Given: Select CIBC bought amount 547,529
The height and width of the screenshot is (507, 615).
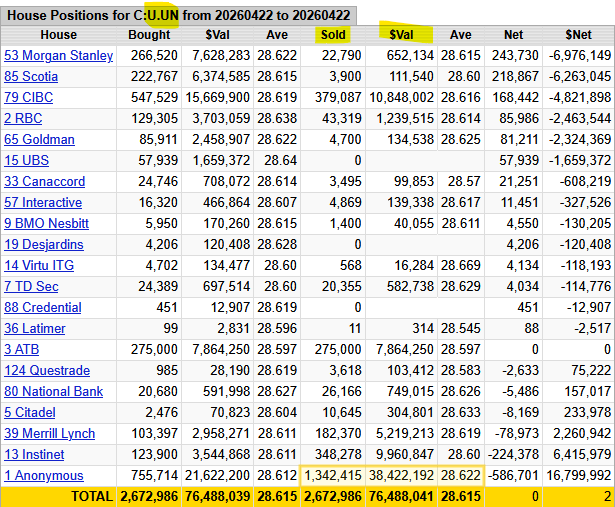Looking at the screenshot, I should click(154, 98).
